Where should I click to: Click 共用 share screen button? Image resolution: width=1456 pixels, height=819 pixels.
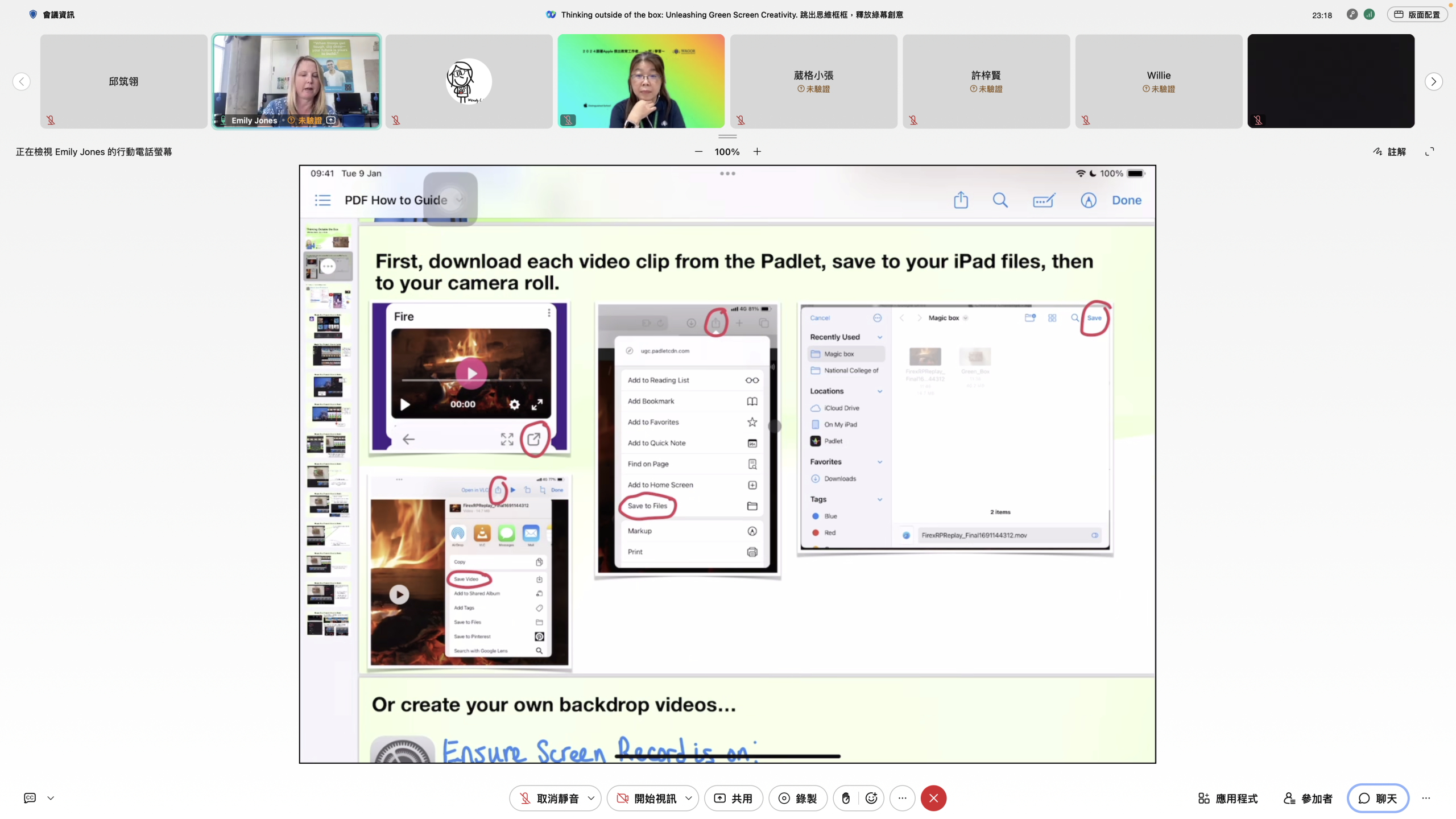[x=733, y=799]
